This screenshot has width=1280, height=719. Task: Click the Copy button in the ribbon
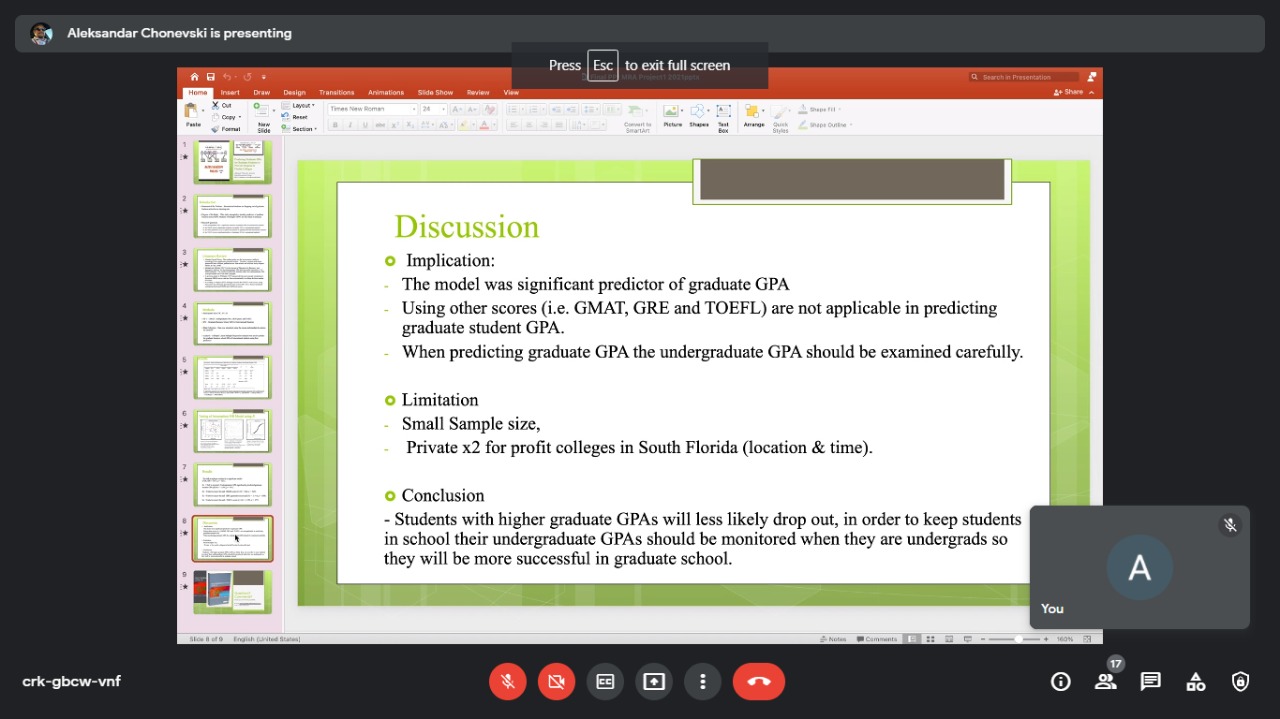pyautogui.click(x=225, y=117)
